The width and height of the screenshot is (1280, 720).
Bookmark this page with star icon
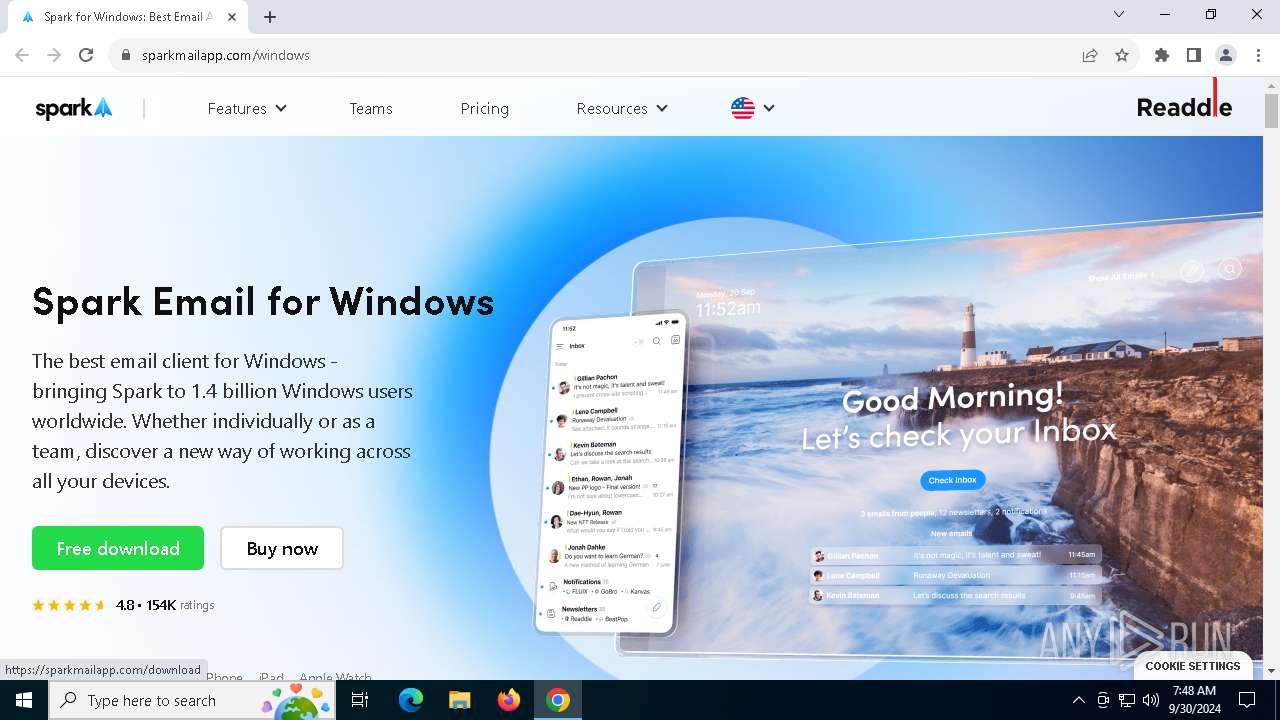pos(1122,55)
